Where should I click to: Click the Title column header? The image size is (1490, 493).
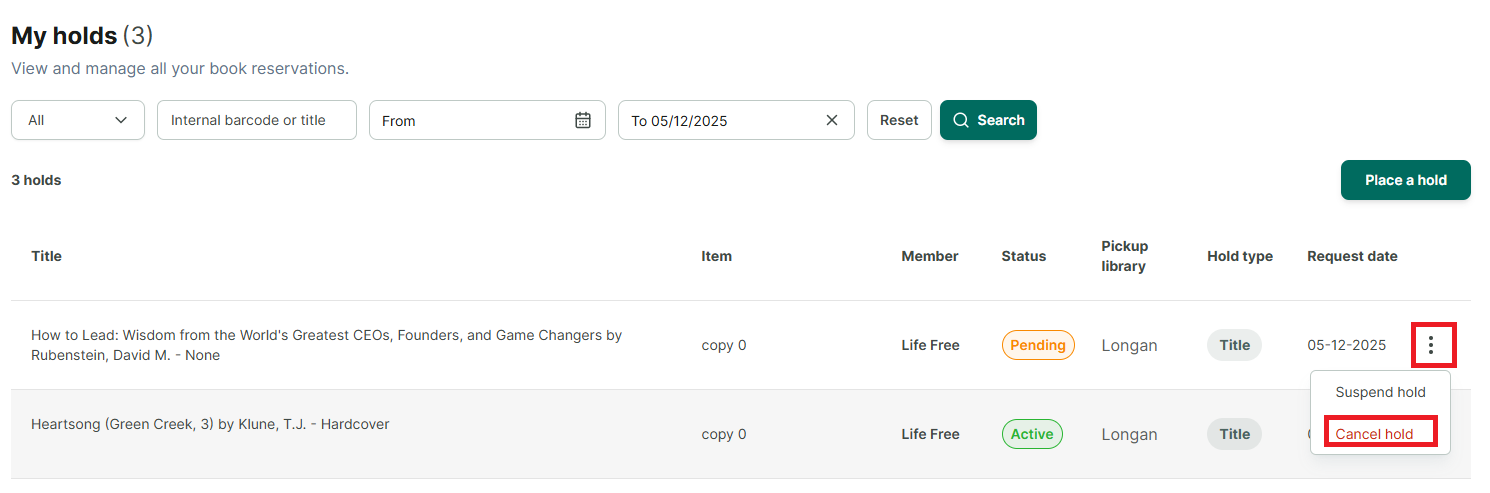point(46,256)
